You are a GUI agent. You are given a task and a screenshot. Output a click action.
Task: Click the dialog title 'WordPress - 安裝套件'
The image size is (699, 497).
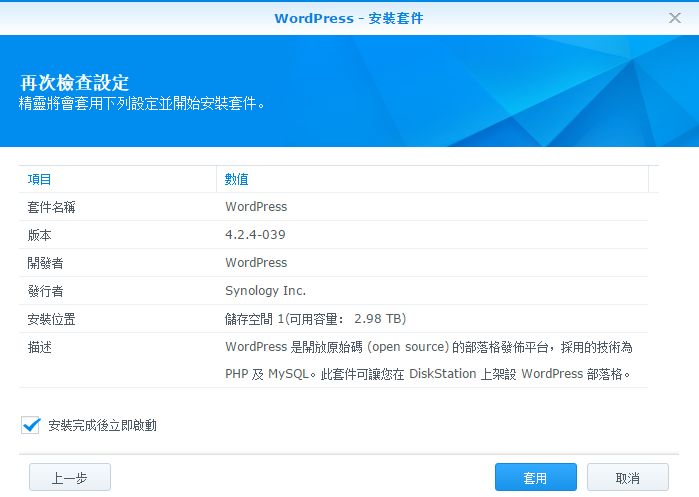(349, 18)
